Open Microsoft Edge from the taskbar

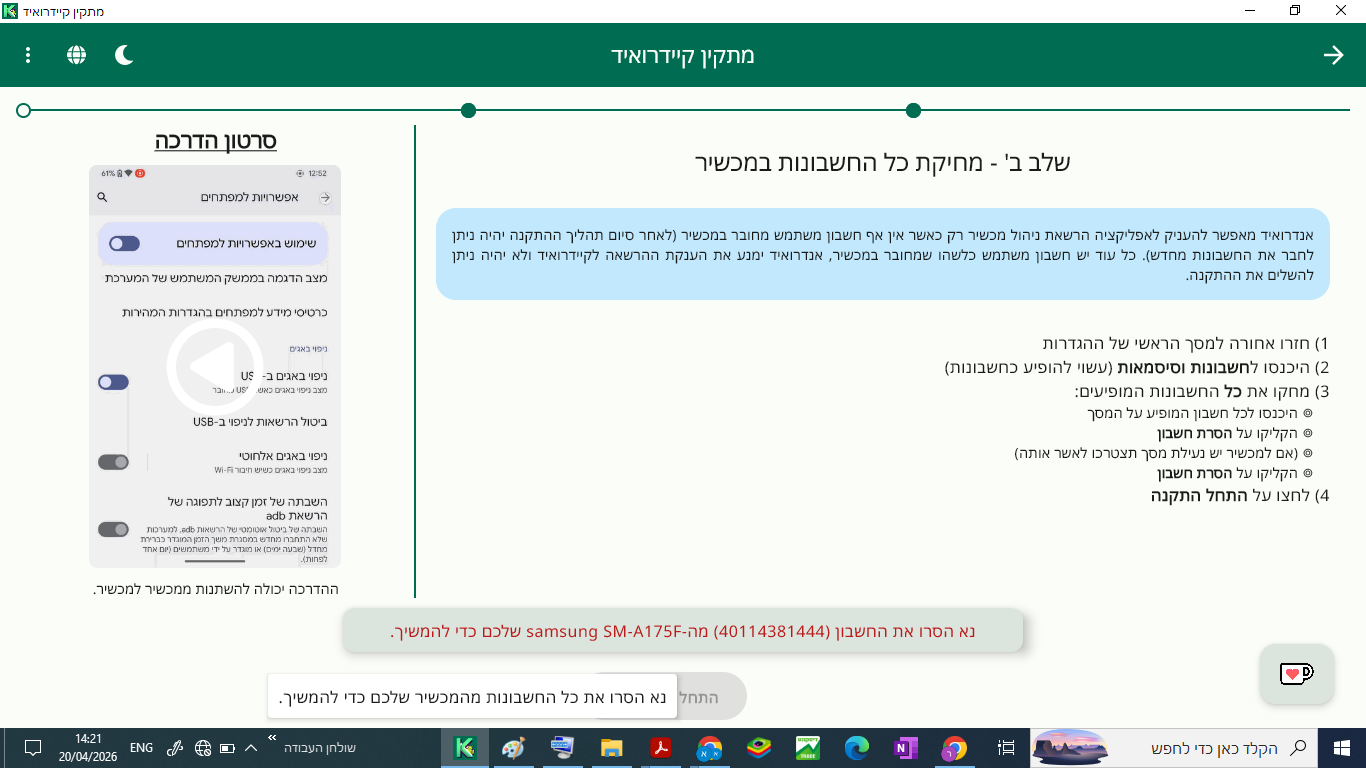pyautogui.click(x=857, y=748)
